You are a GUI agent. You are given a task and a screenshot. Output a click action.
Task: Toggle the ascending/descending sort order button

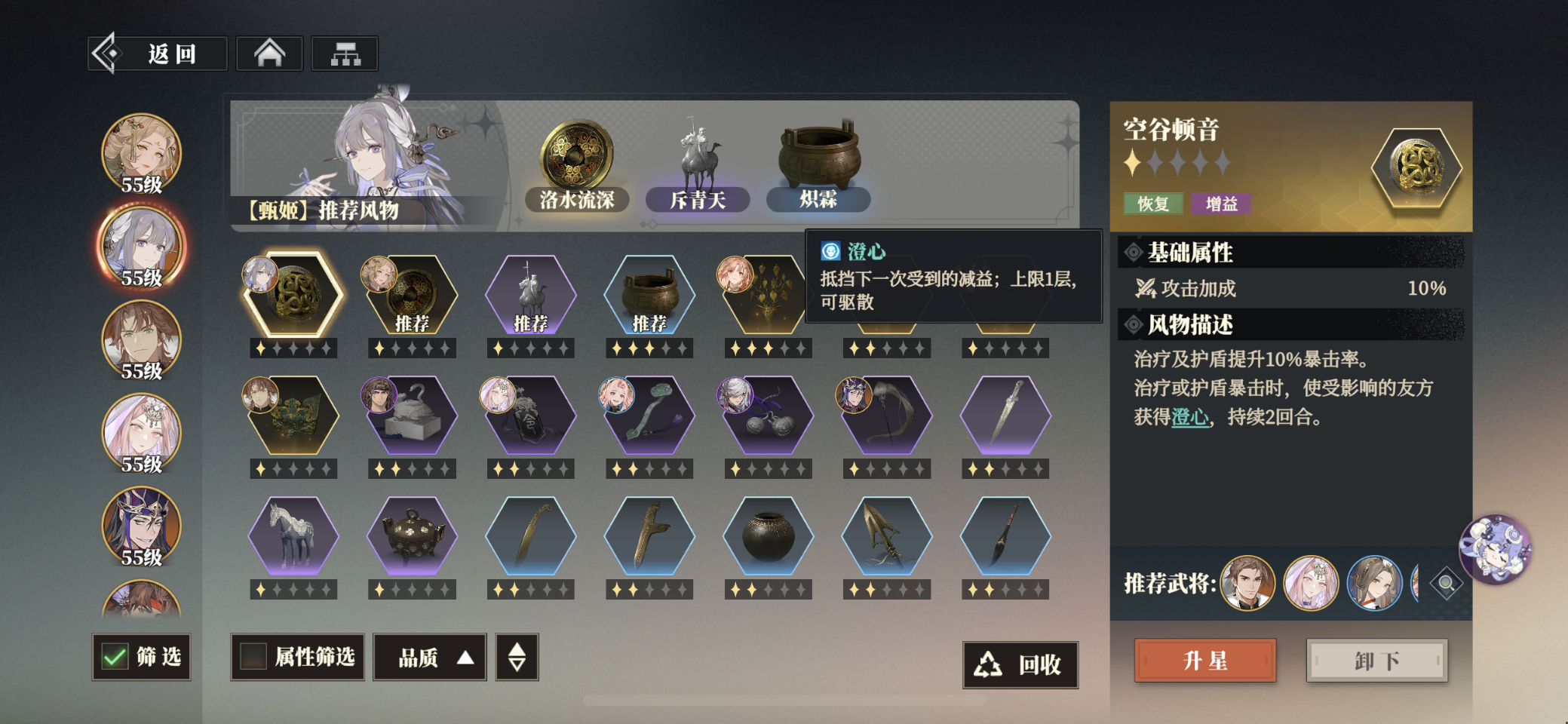[517, 657]
